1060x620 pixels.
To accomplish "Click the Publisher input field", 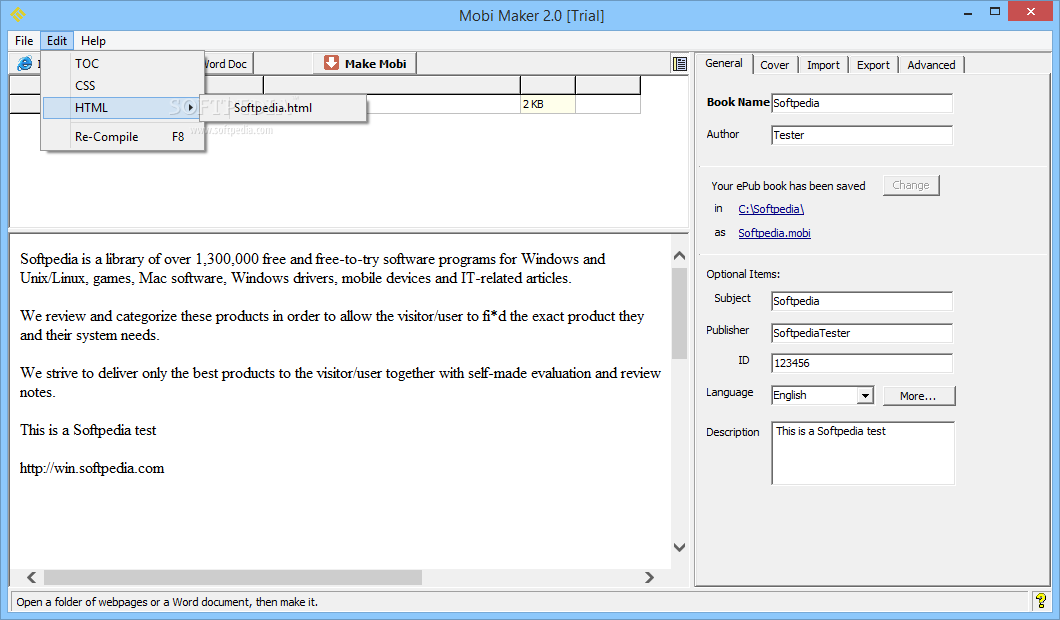I will [862, 333].
